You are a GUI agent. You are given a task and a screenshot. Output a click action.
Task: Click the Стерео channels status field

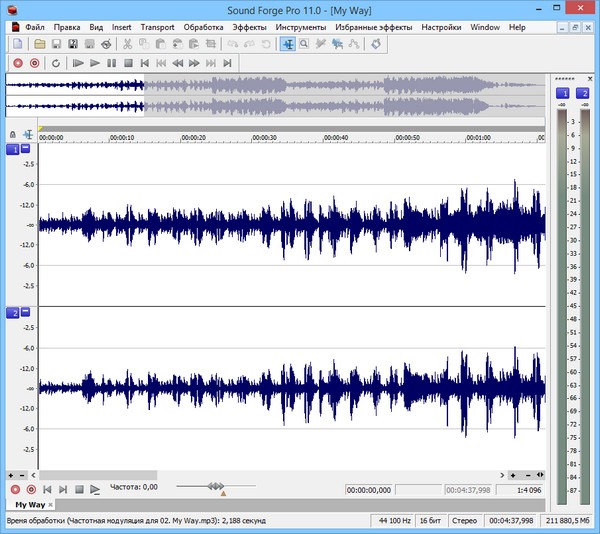point(462,522)
